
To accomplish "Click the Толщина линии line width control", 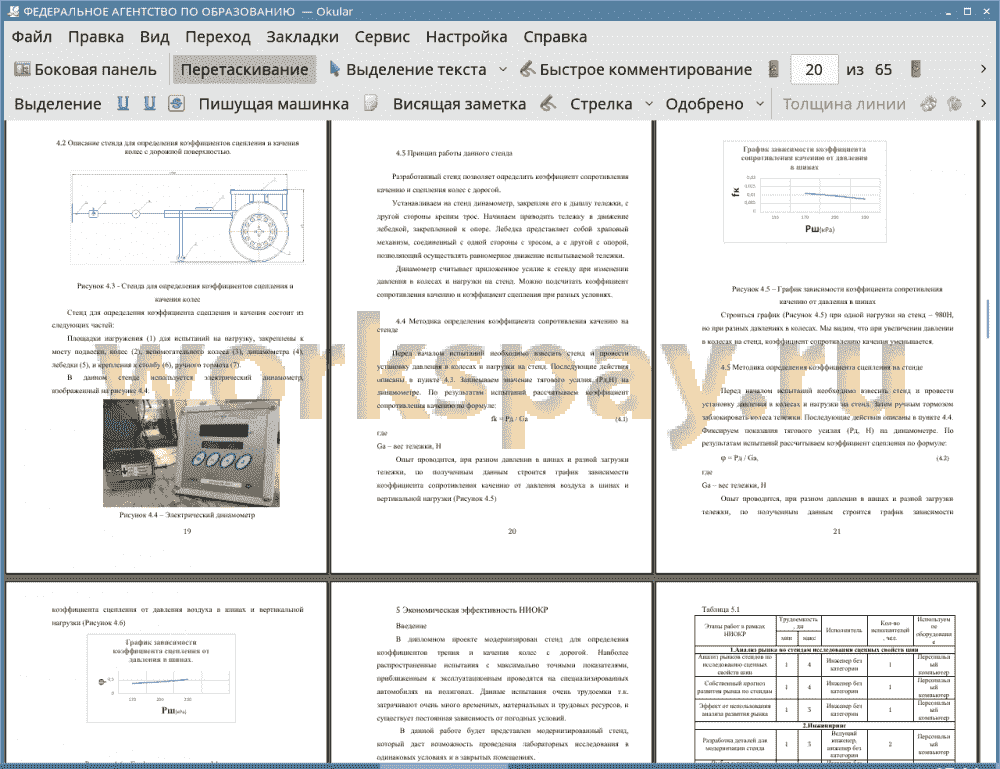I will [843, 104].
